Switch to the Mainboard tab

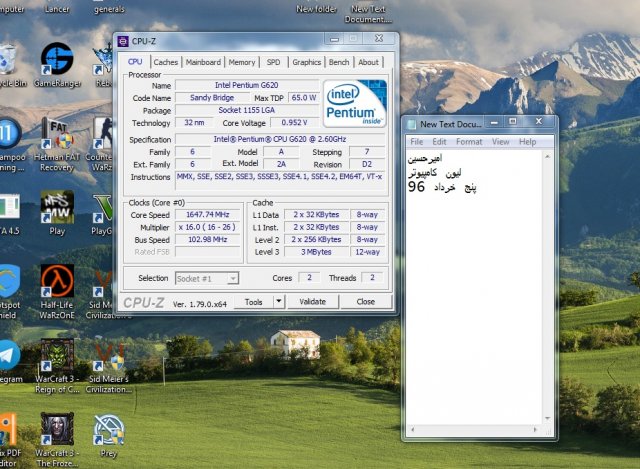[x=203, y=62]
